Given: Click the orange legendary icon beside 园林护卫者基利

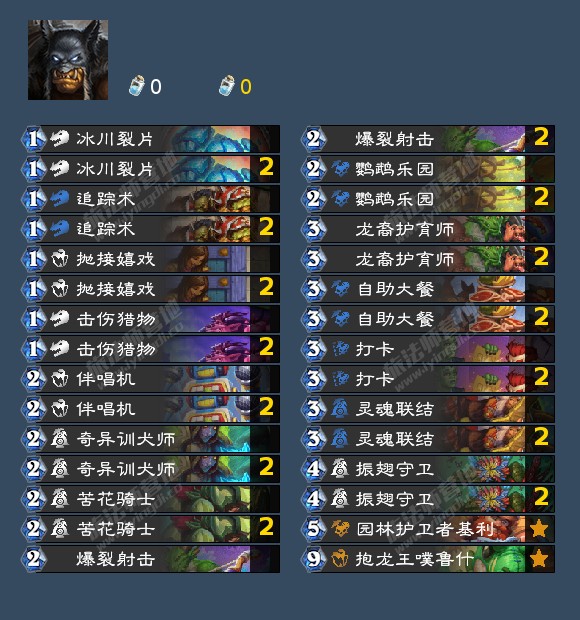Looking at the screenshot, I should 340,529.
